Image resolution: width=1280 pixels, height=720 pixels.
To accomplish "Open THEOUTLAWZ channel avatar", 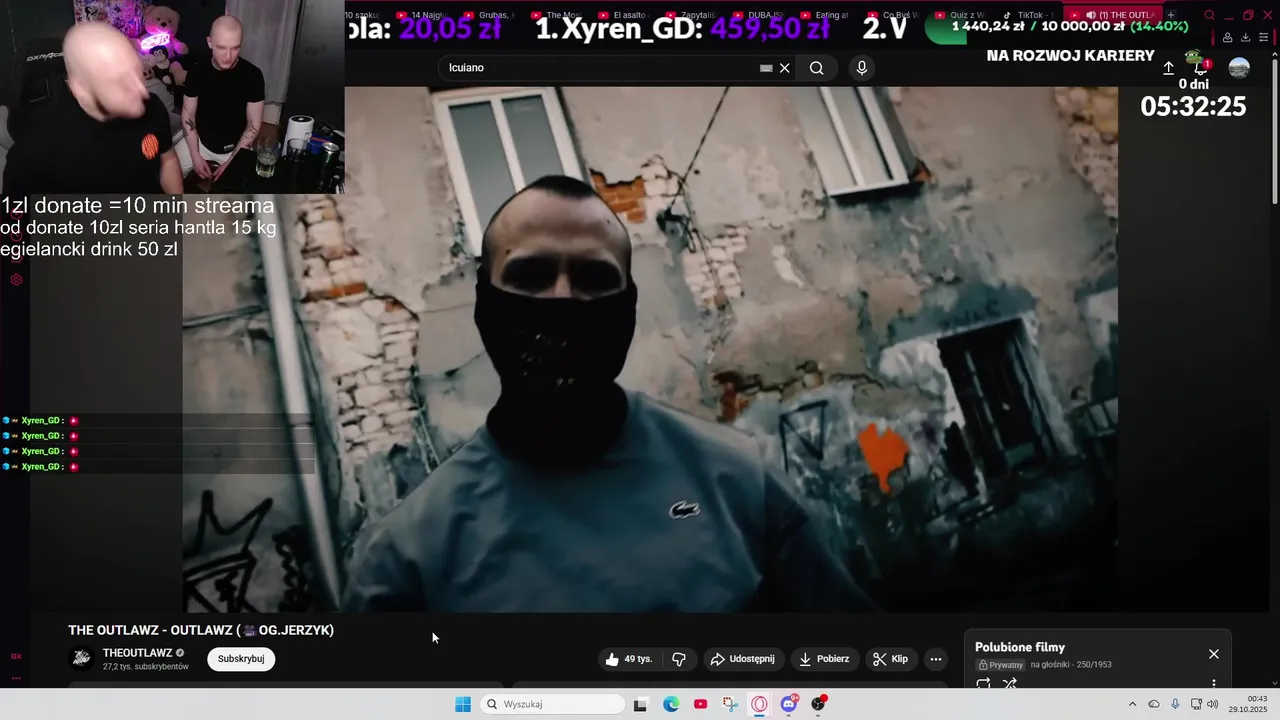I will point(82,658).
